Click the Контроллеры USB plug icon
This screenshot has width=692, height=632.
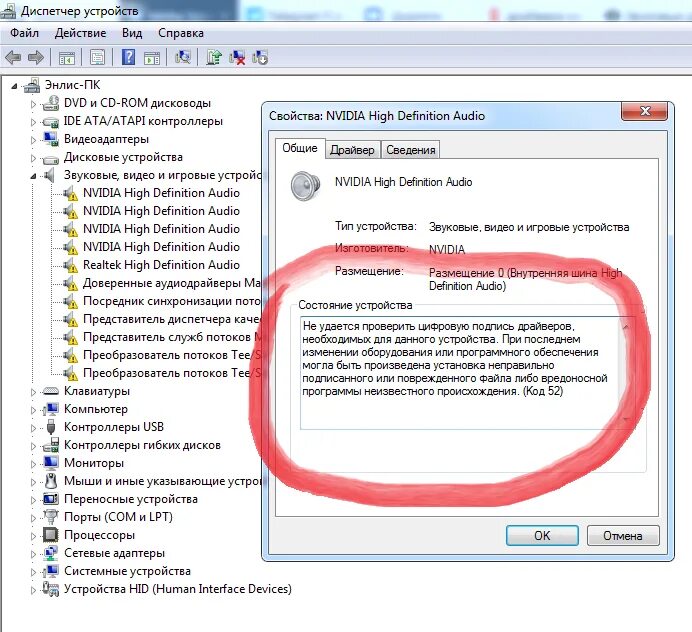tap(51, 427)
